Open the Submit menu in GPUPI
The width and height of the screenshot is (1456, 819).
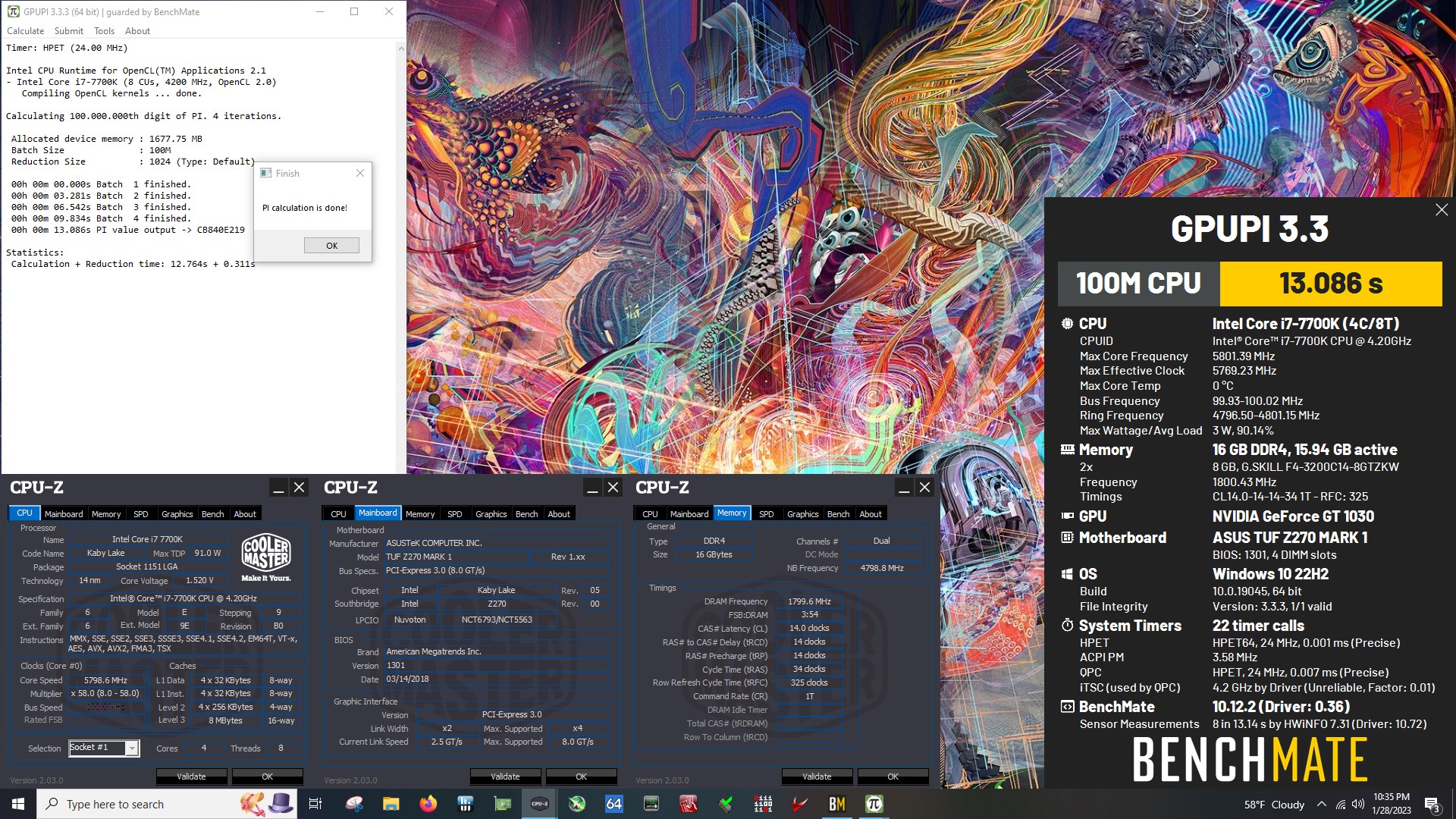69,31
